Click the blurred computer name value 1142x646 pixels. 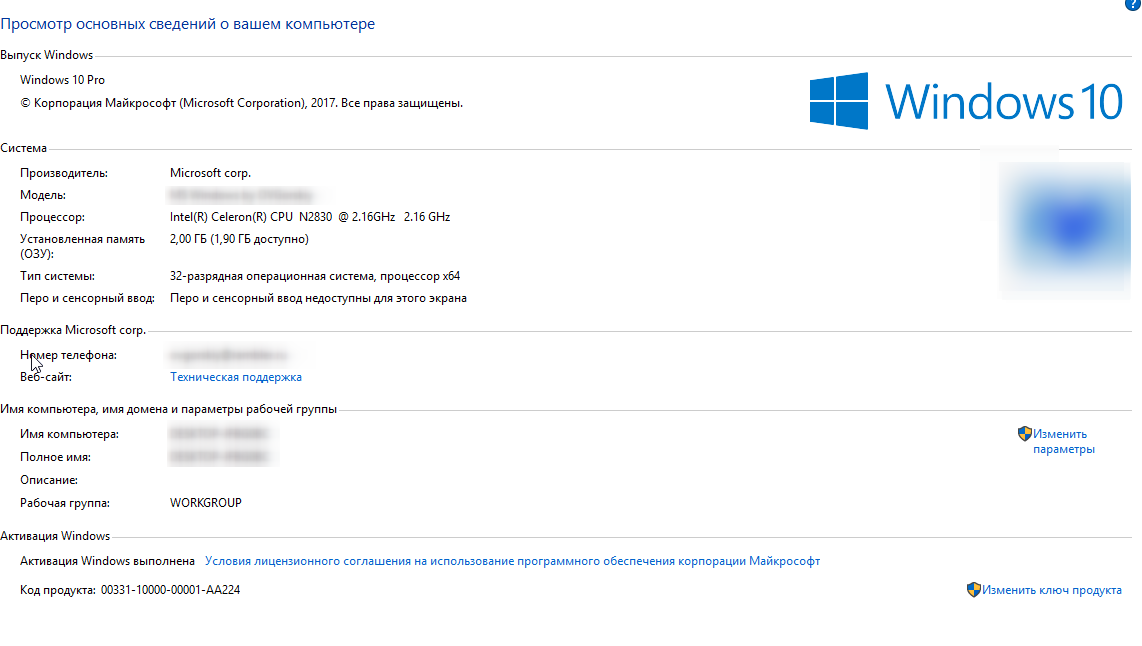pos(218,434)
